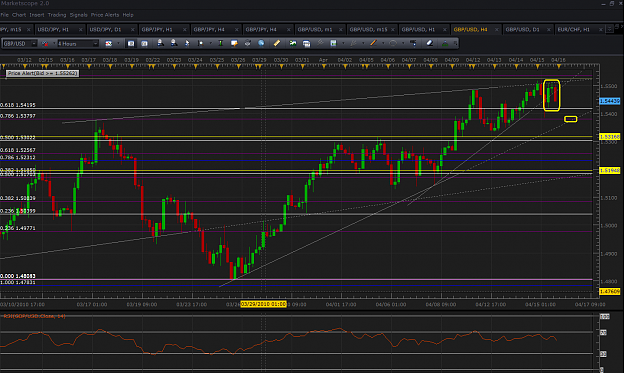Expand the flag marker dropdown arrow
Viewport: 625px width, 373px height.
click(210, 43)
